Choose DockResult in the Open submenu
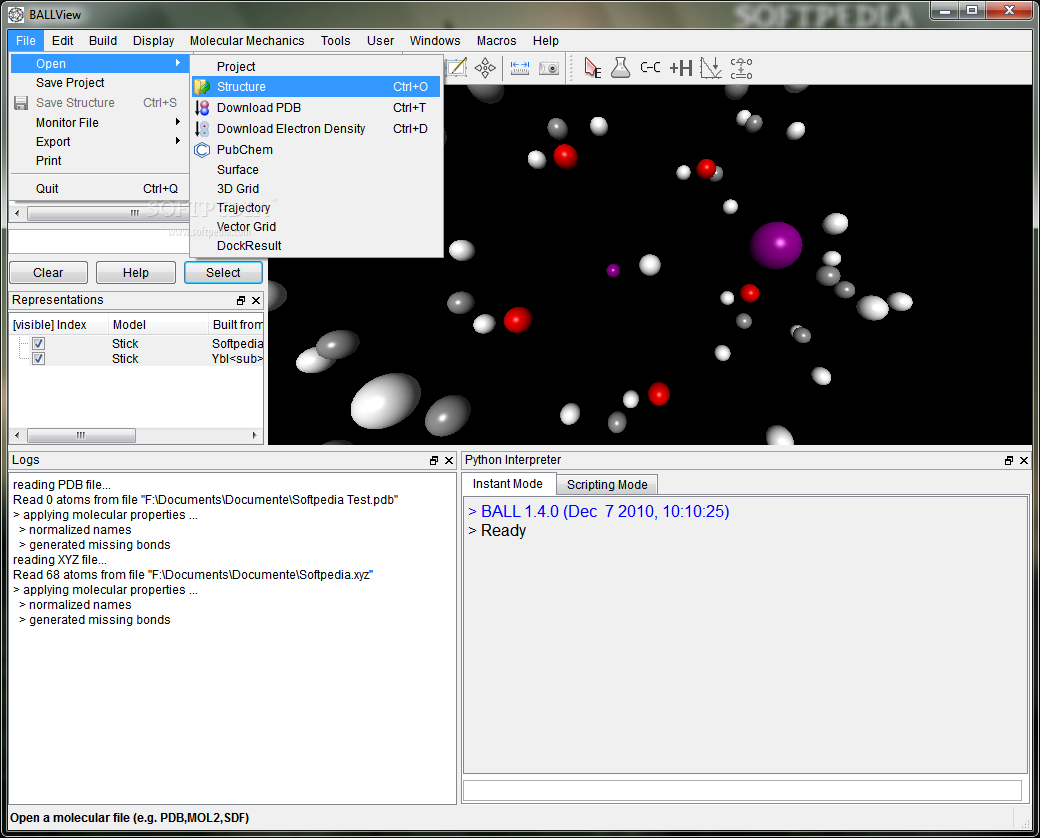 click(x=316, y=245)
